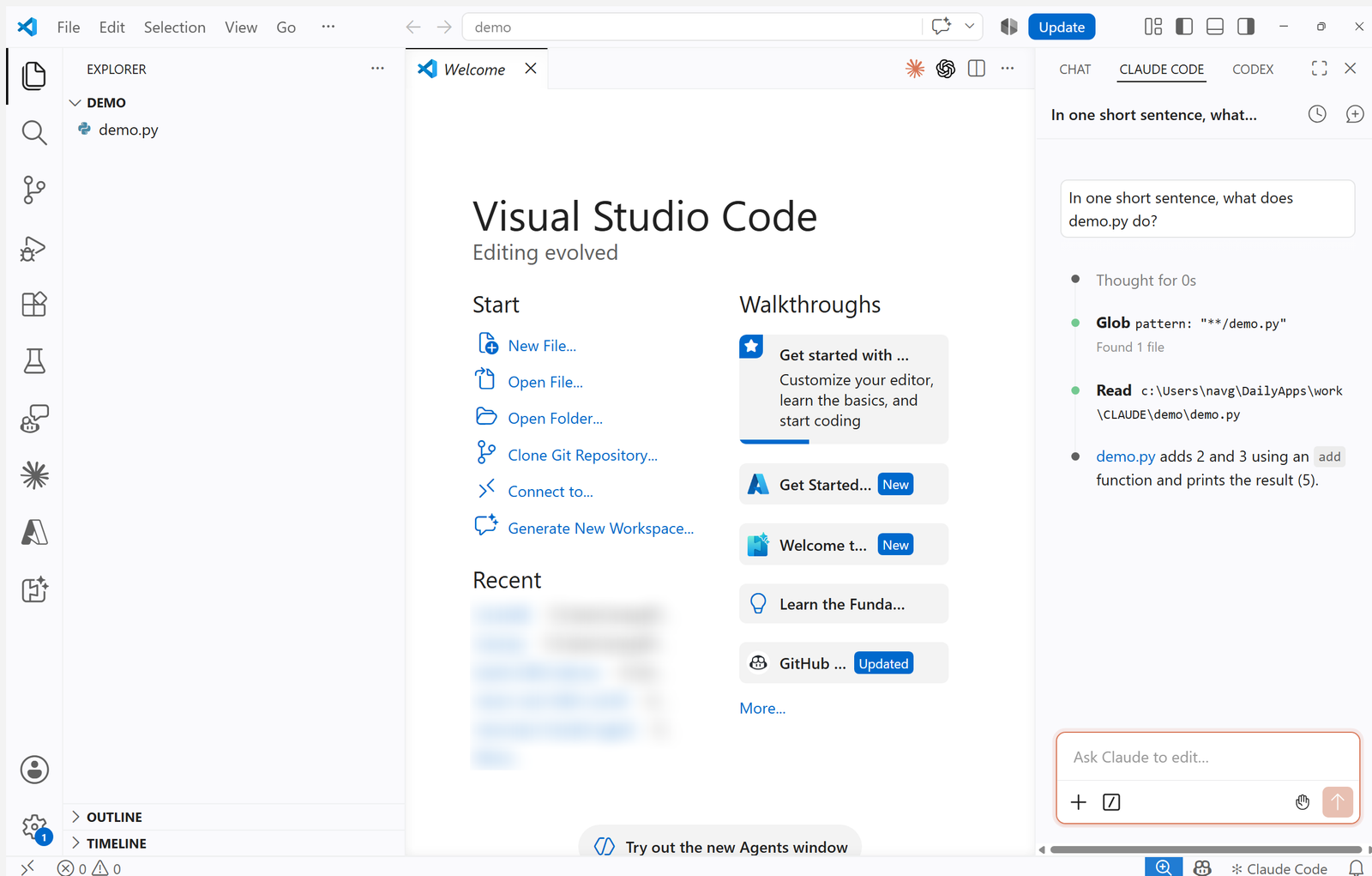Viewport: 1372px width, 876px height.
Task: Open the Edit menu
Action: pyautogui.click(x=112, y=27)
